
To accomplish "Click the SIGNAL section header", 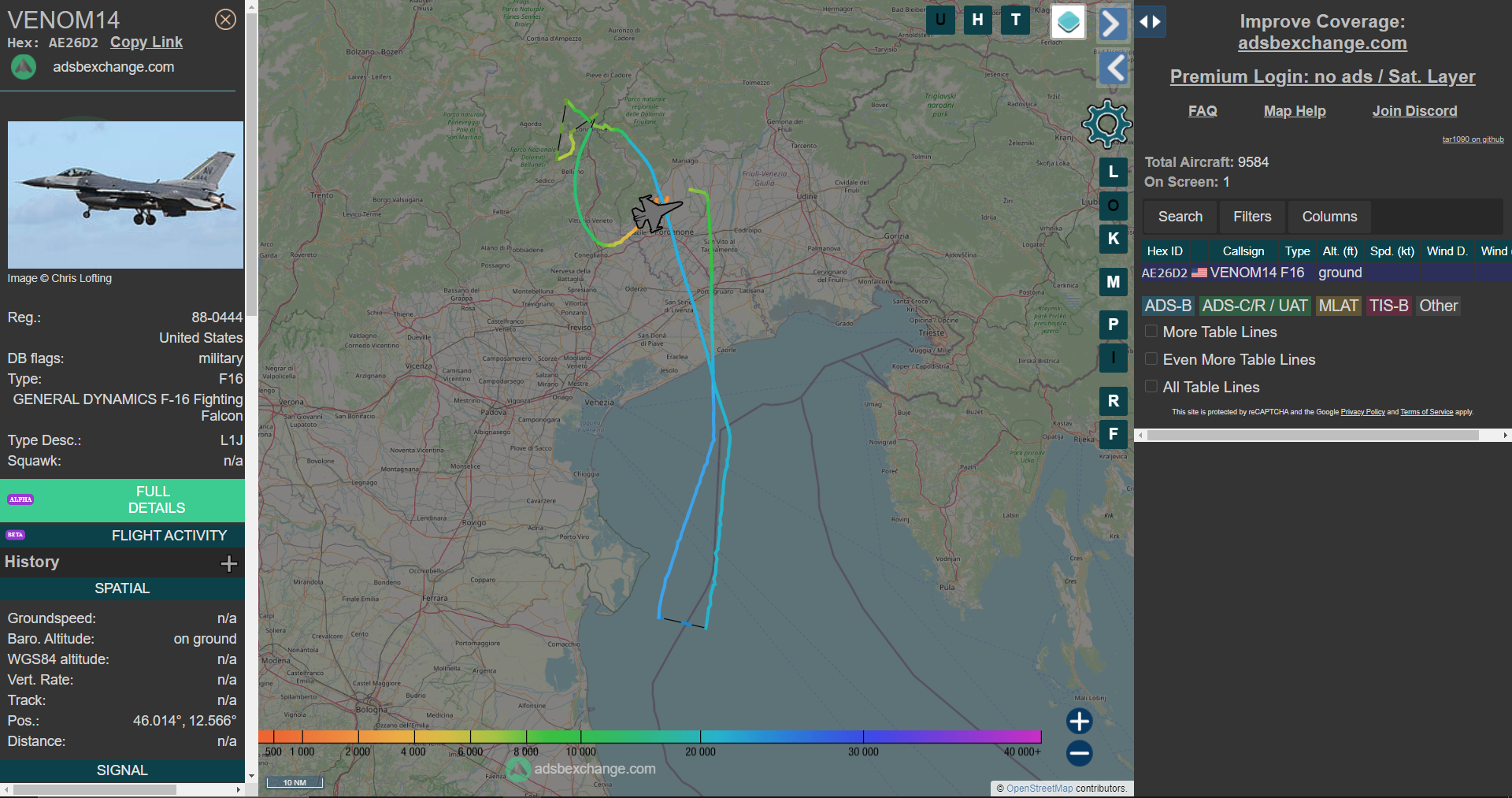I will tap(123, 770).
